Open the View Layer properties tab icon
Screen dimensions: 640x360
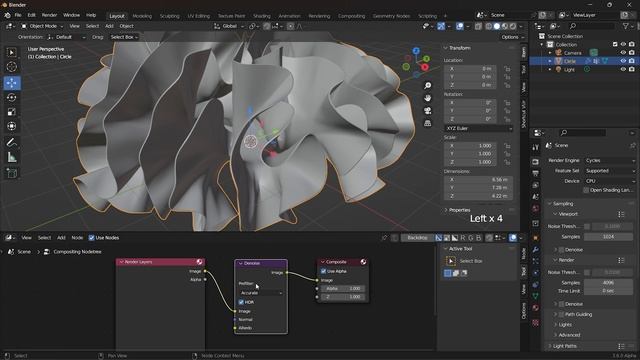(x=536, y=185)
